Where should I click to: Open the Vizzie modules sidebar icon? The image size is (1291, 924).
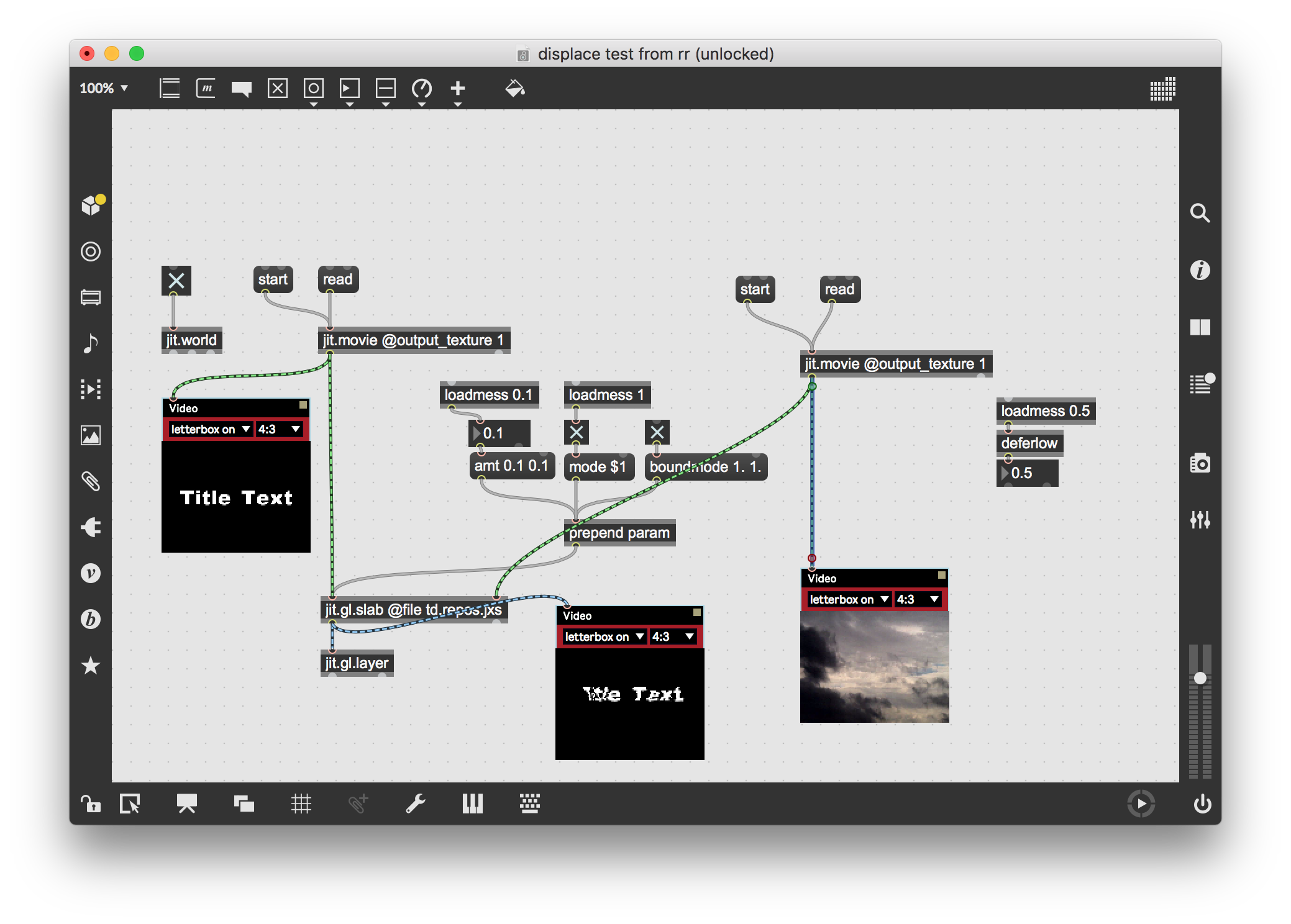(x=91, y=573)
